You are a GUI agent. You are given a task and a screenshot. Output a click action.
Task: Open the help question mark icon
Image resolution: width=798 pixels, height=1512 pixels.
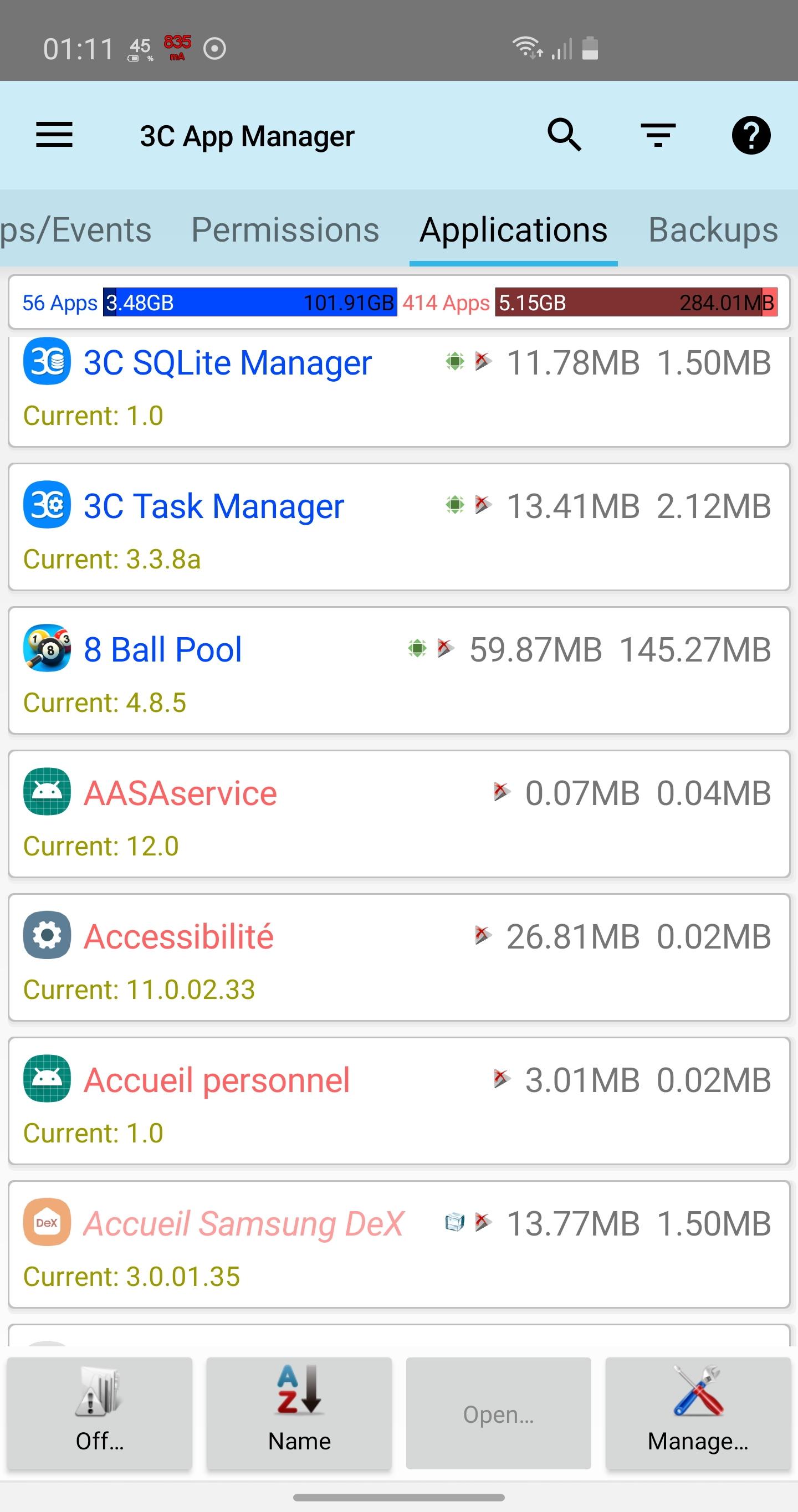point(751,135)
